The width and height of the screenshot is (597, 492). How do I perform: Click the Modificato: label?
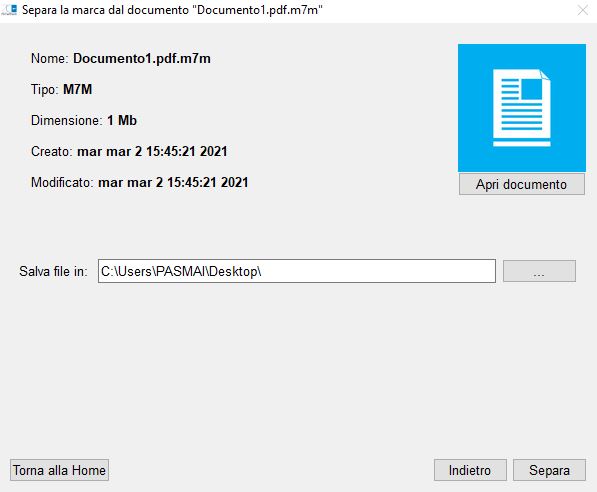tap(62, 182)
